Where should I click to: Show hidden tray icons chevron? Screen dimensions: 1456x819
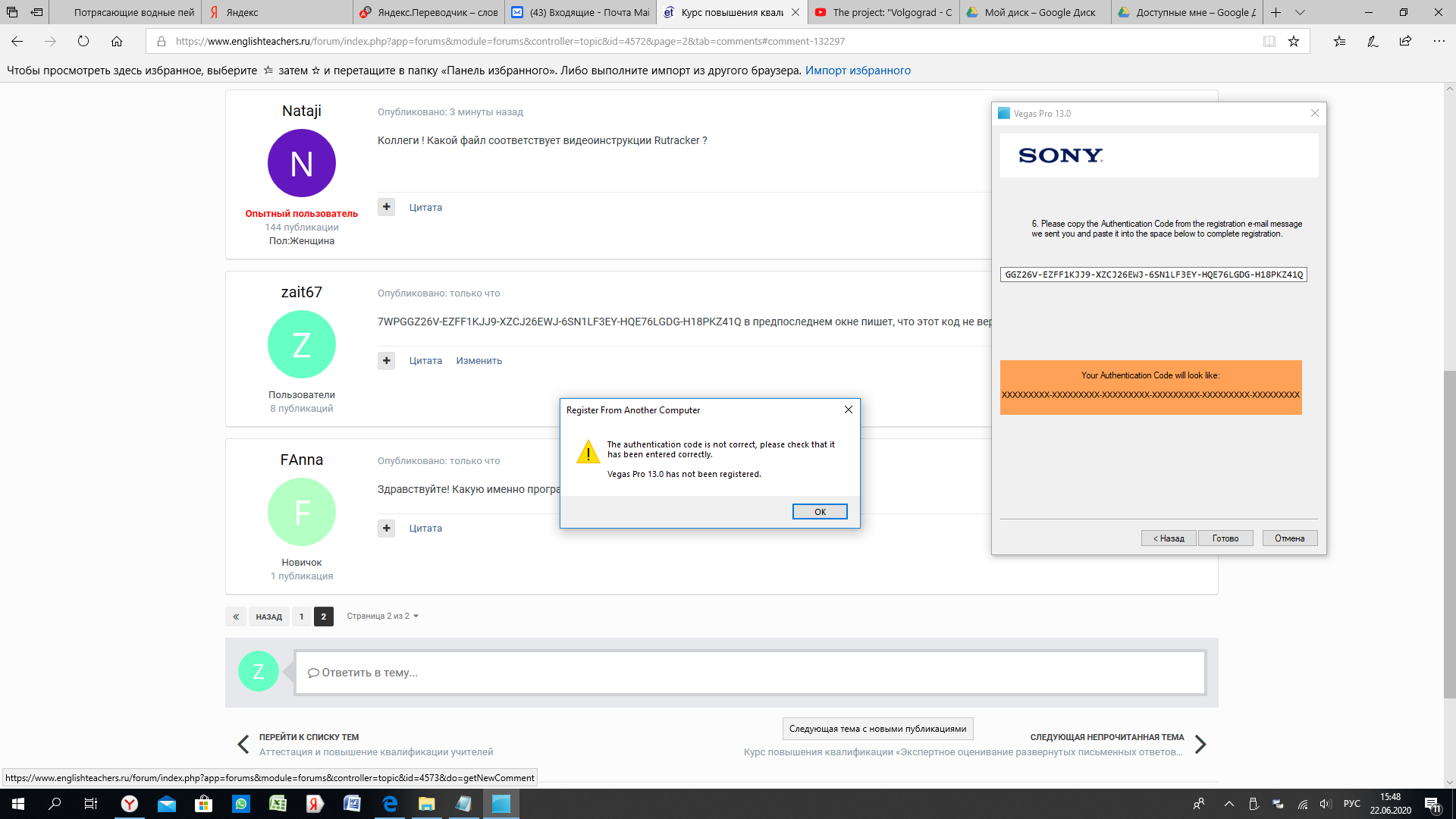point(1229,804)
